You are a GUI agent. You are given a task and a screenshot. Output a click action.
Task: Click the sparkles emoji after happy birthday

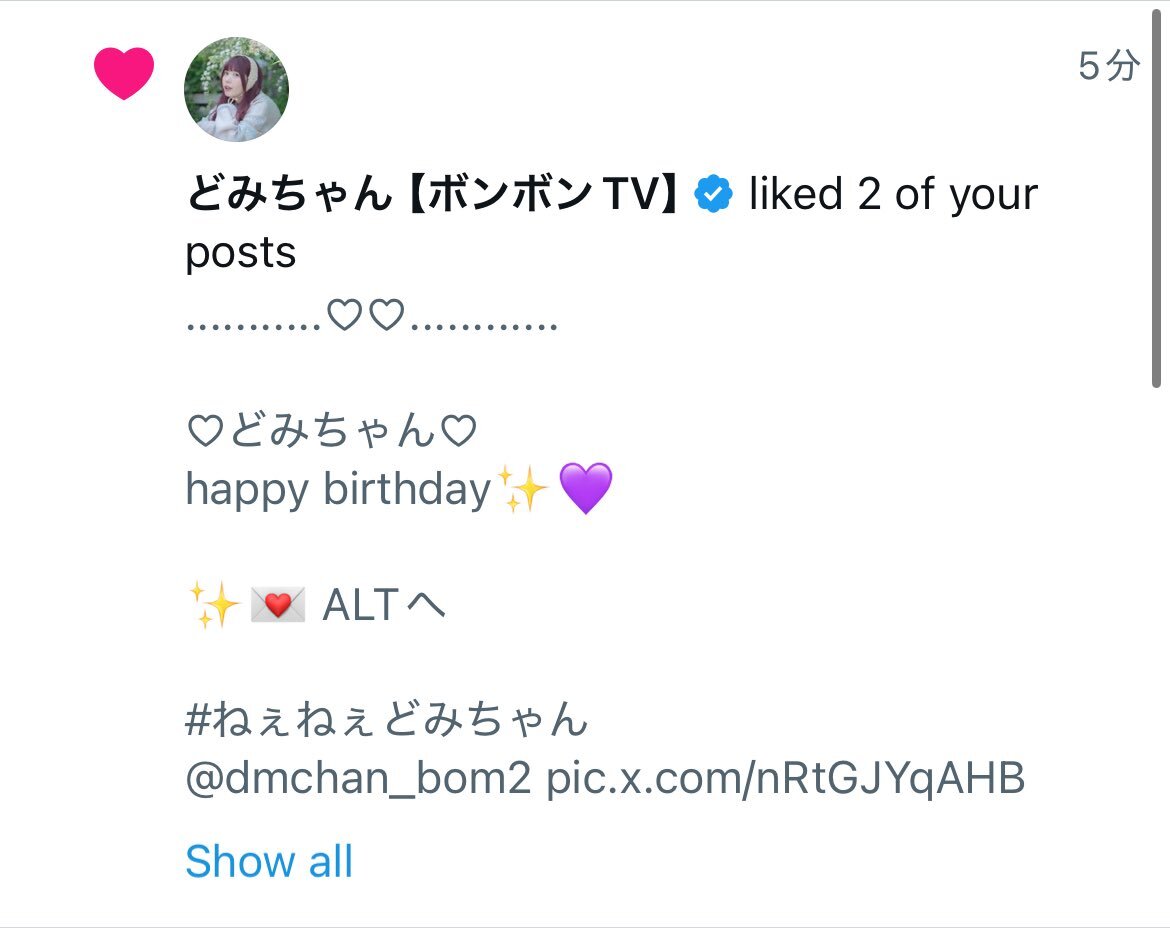click(x=523, y=489)
